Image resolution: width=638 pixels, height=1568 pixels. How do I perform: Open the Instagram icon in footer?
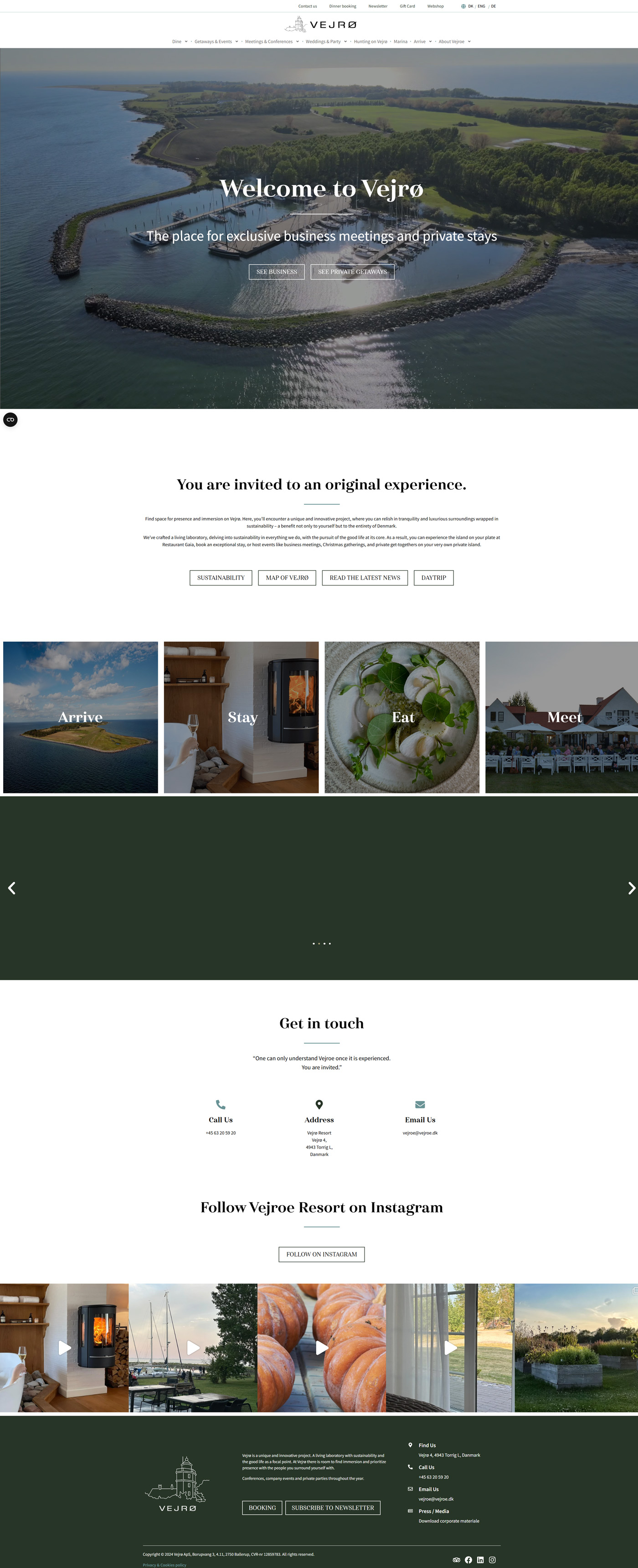[493, 1559]
